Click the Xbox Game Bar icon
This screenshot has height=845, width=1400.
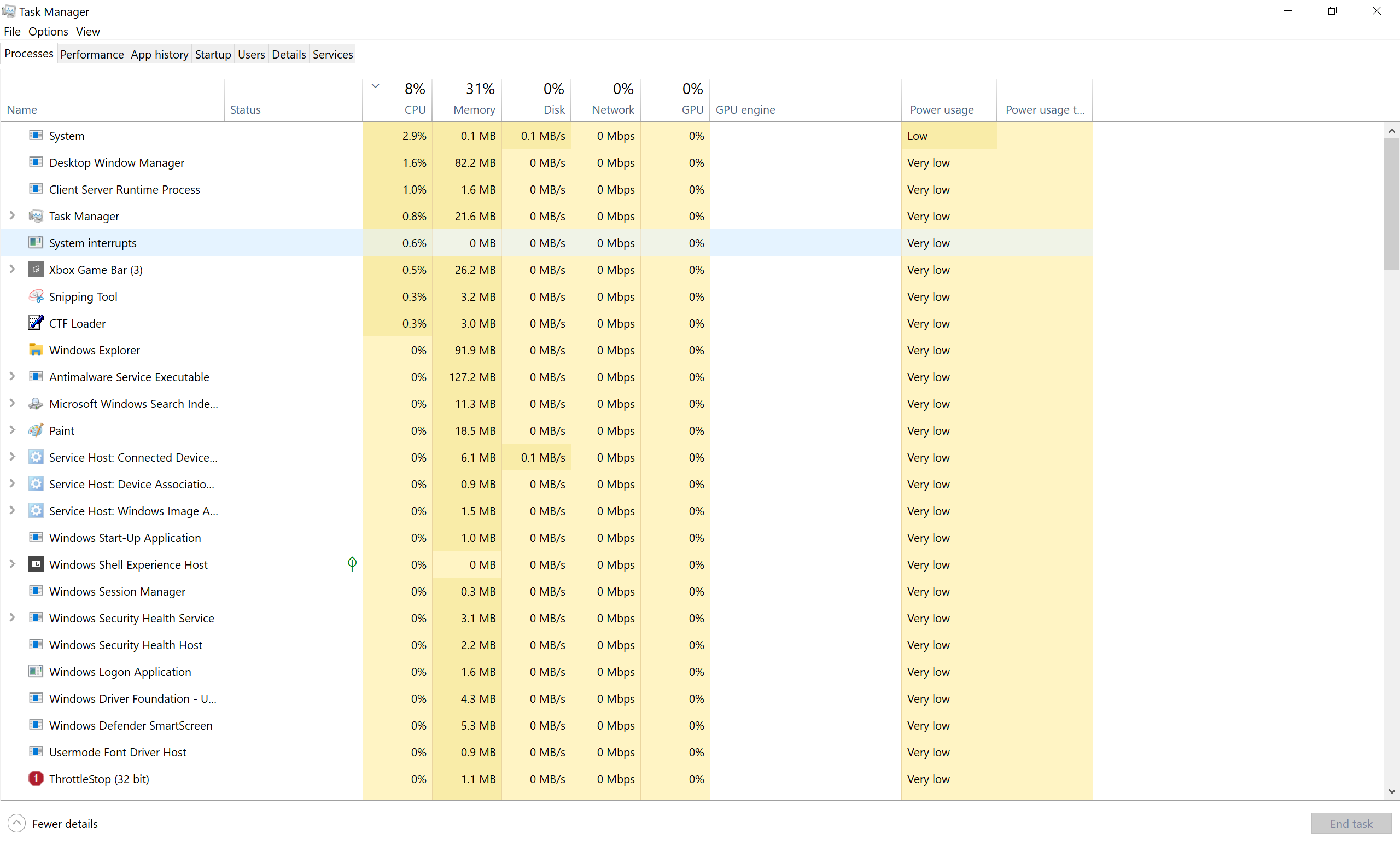click(x=36, y=269)
